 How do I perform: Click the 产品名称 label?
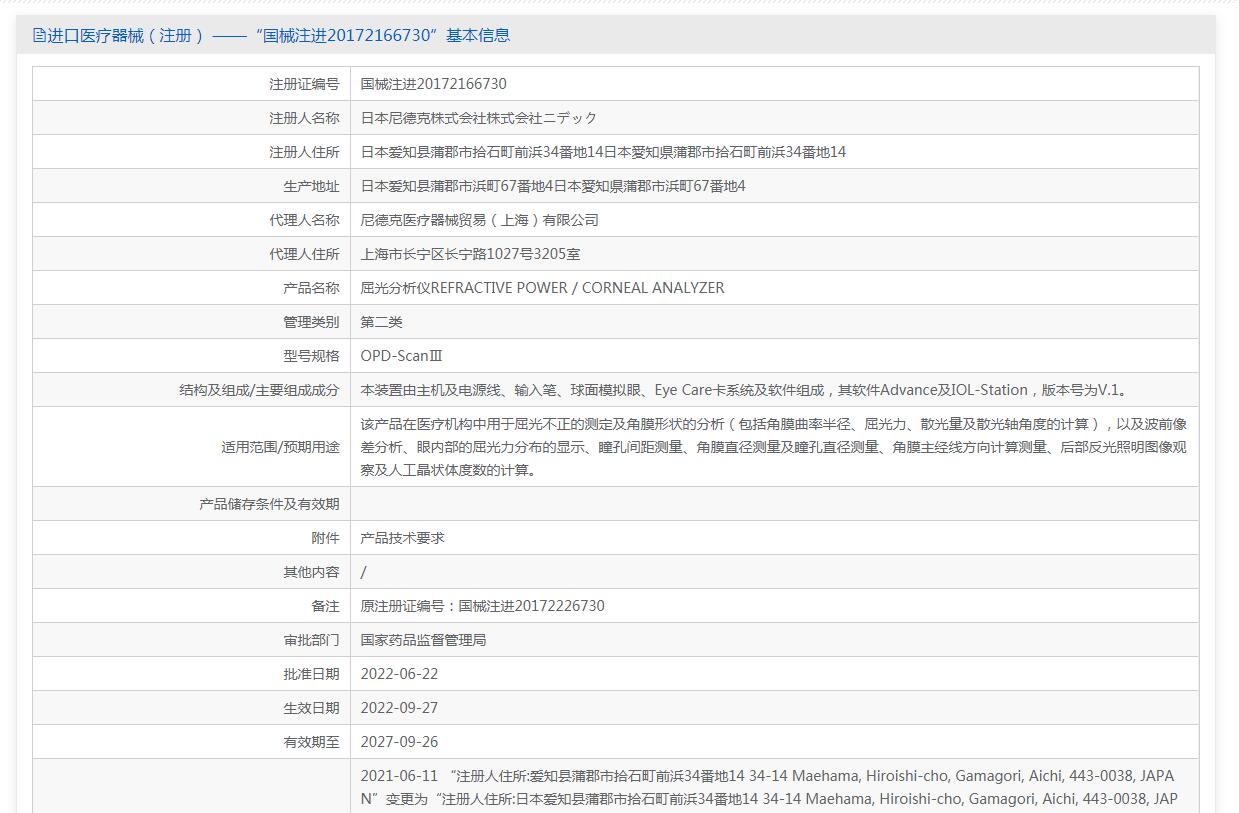311,288
